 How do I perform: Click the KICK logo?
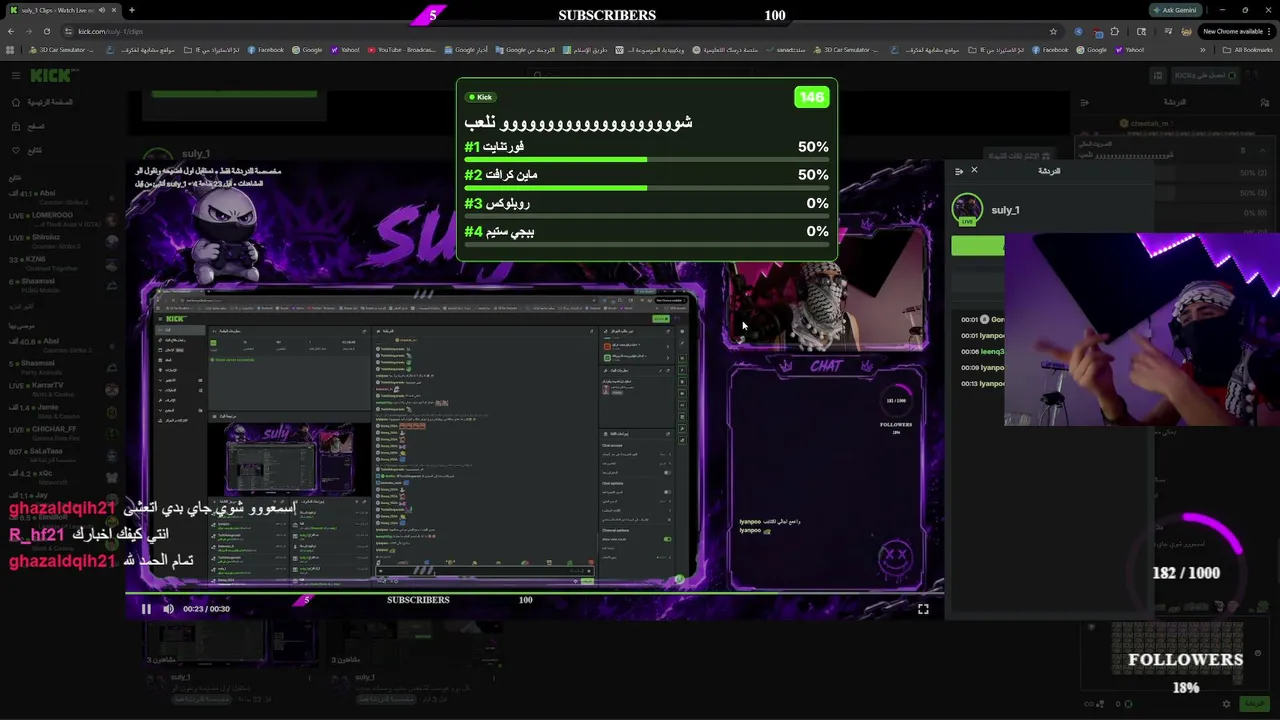click(52, 75)
